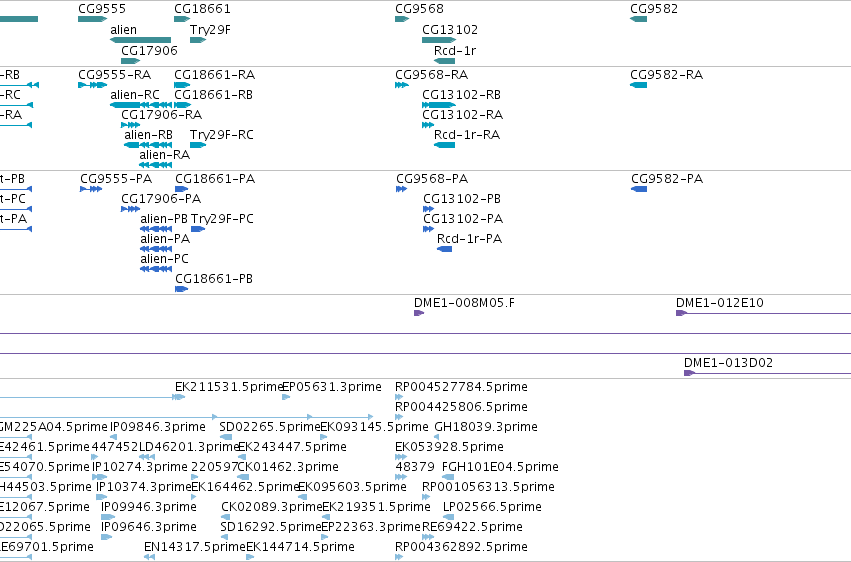Select the SD02265.5prime EST label
Image resolution: width=851 pixels, height=562 pixels.
(x=270, y=427)
